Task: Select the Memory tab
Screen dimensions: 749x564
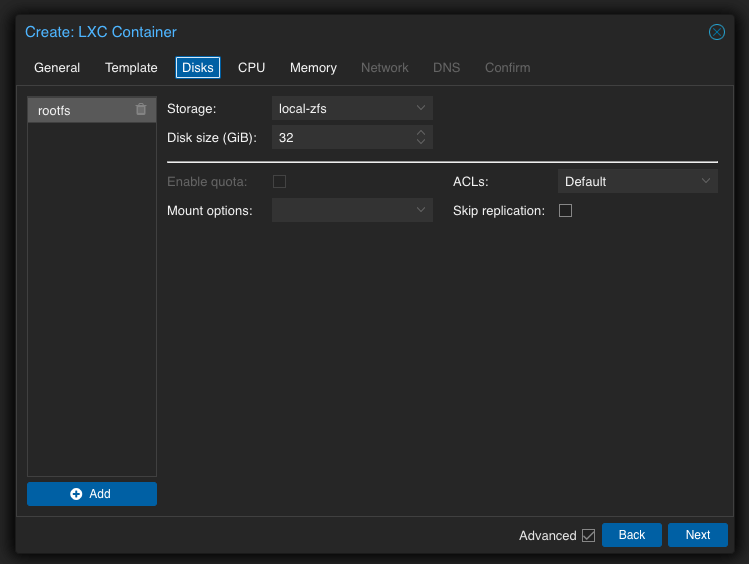Action: (x=313, y=68)
